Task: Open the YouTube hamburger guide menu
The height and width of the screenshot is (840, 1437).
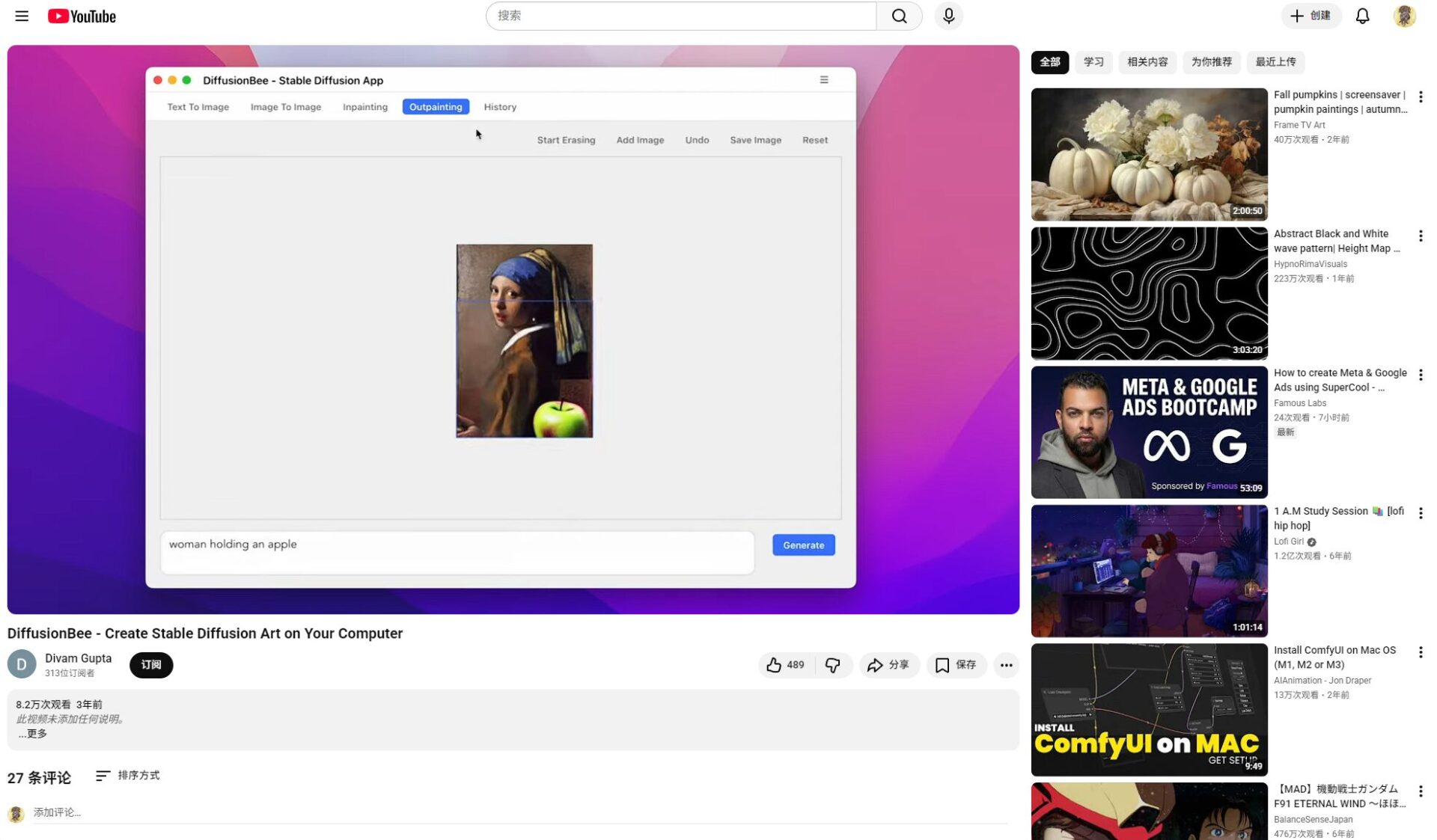Action: [x=22, y=16]
